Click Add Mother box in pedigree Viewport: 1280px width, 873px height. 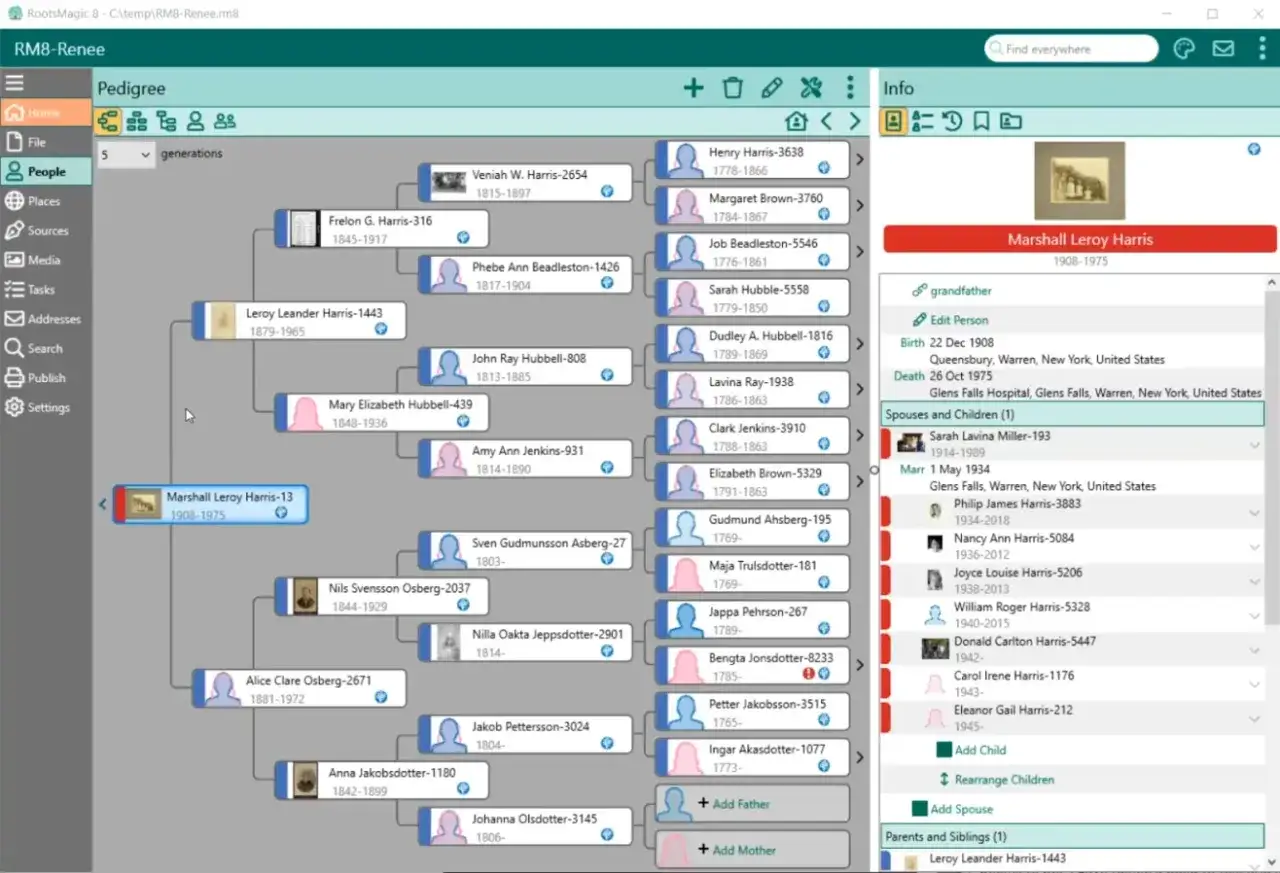753,850
